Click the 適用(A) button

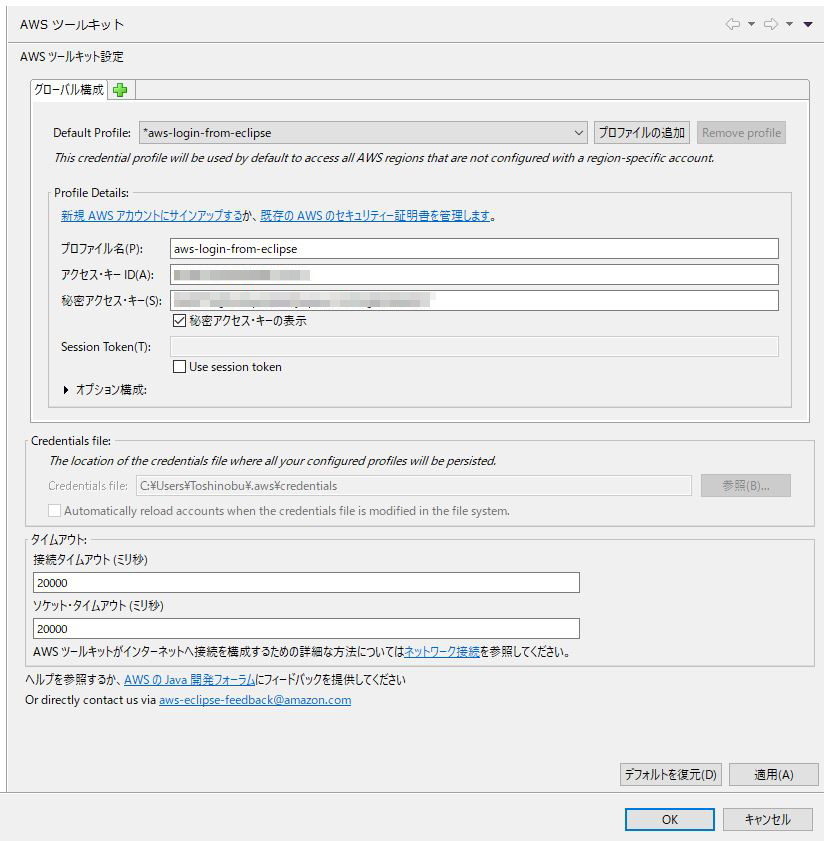point(774,774)
